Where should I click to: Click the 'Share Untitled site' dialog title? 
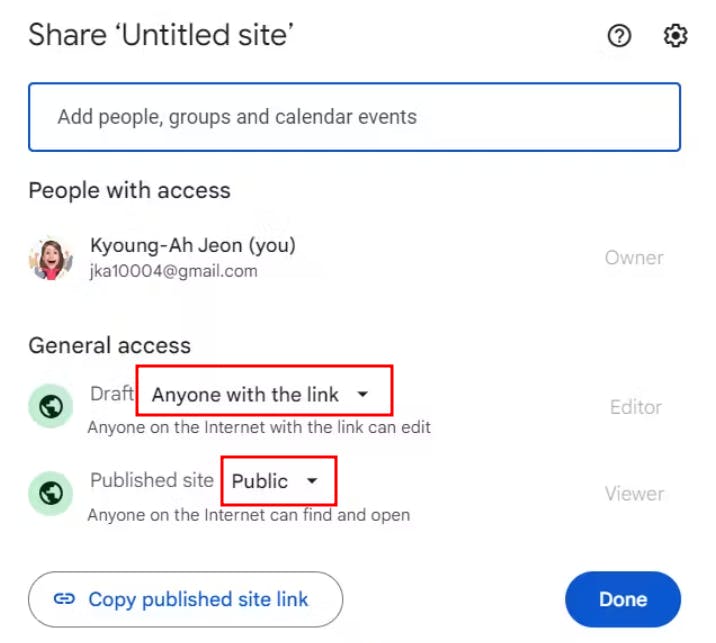[x=160, y=35]
